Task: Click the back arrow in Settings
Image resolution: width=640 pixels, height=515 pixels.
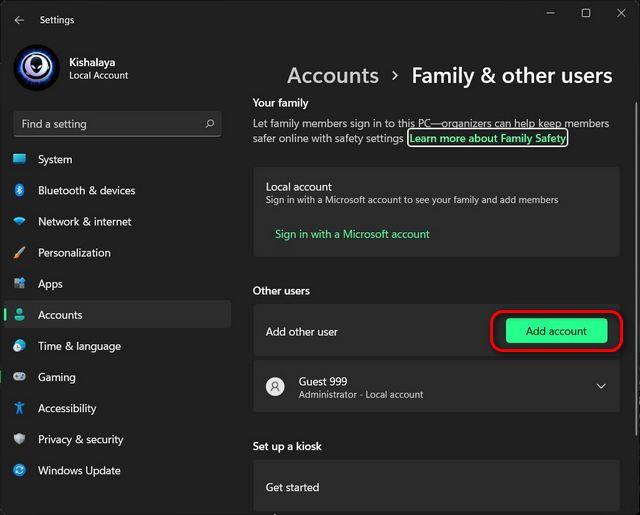Action: pos(19,20)
